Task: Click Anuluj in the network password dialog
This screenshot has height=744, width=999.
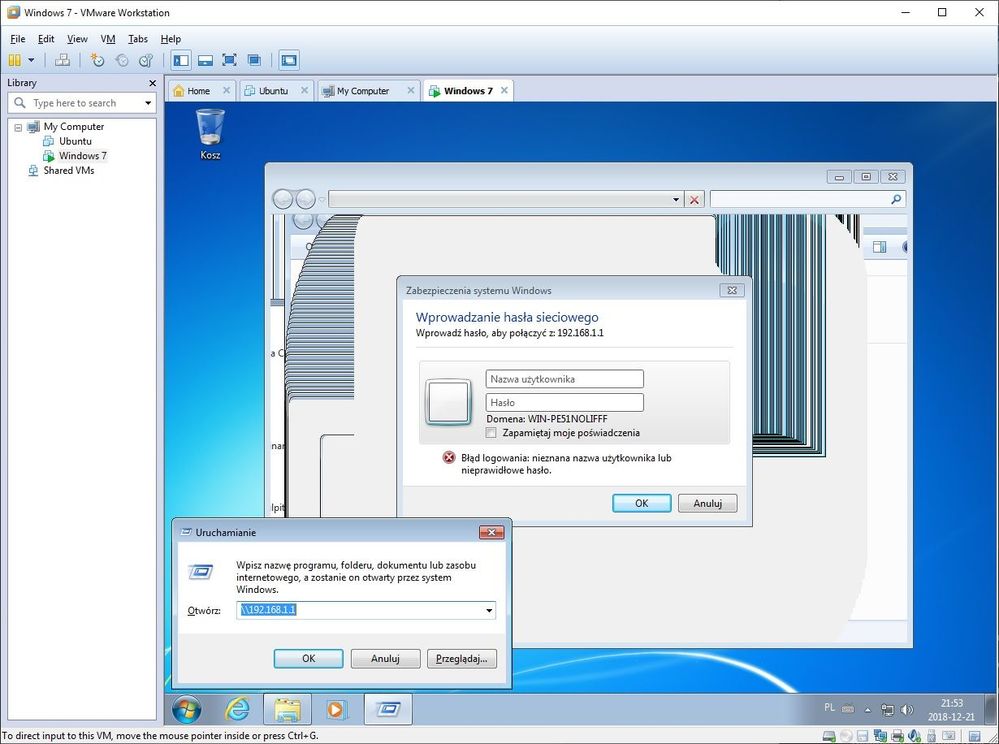Action: pos(707,503)
